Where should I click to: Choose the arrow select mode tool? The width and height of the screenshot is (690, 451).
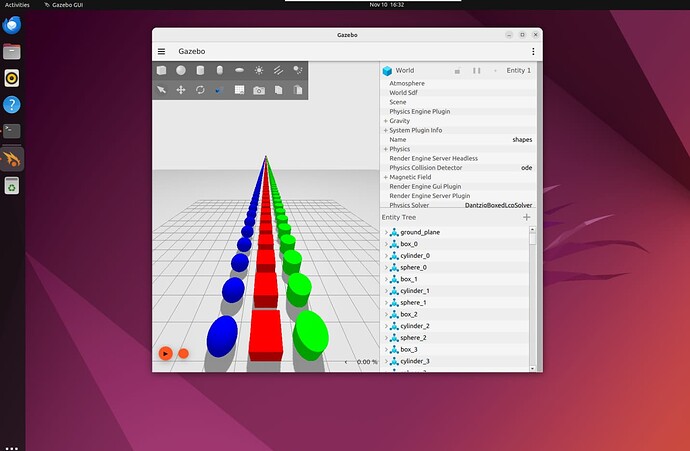point(161,90)
